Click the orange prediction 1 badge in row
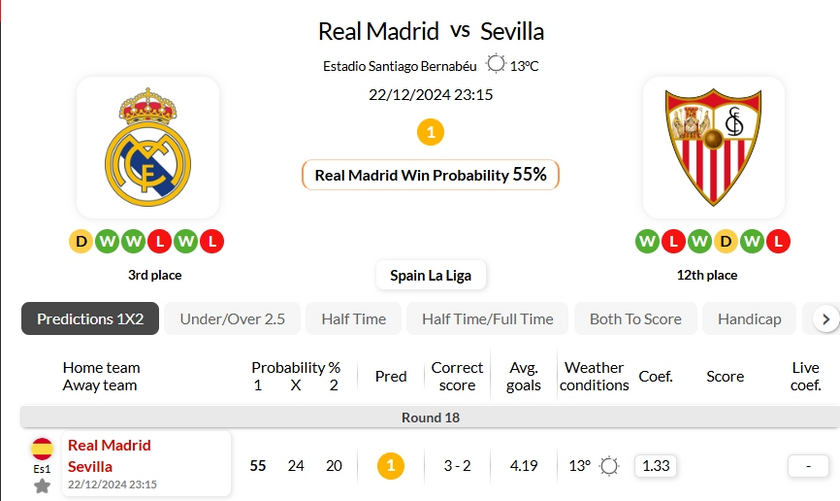Image resolution: width=840 pixels, height=501 pixels. coord(391,465)
